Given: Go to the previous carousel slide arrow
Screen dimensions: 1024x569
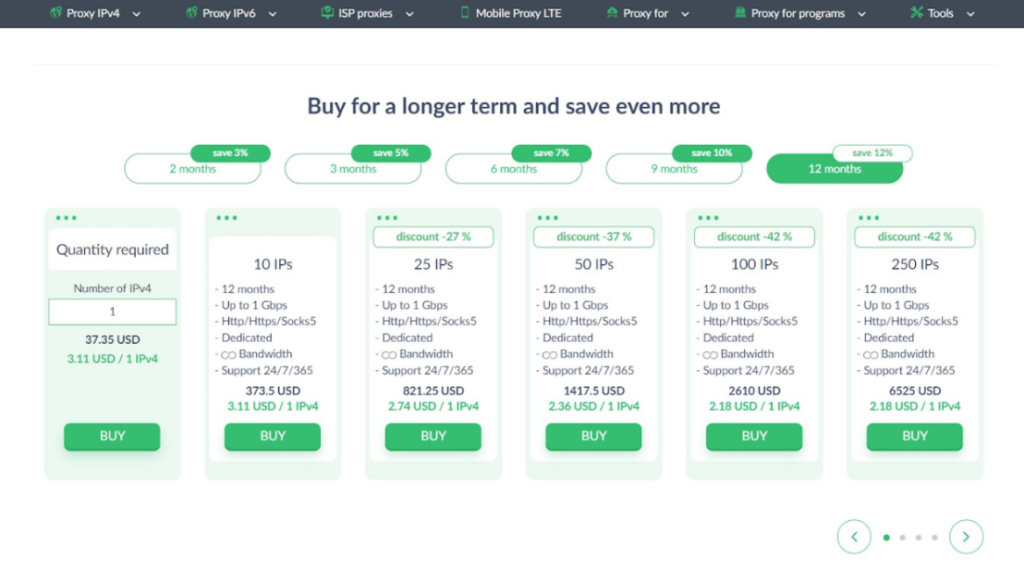Looking at the screenshot, I should [854, 537].
